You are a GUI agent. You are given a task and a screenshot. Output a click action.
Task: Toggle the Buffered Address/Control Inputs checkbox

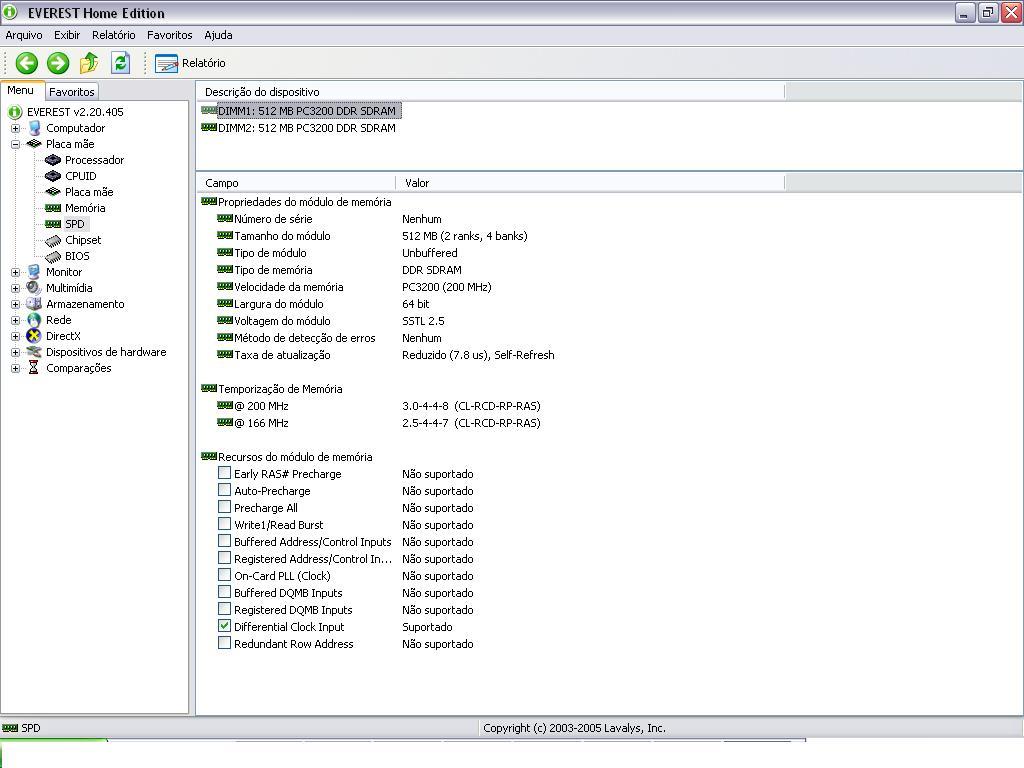(x=224, y=541)
